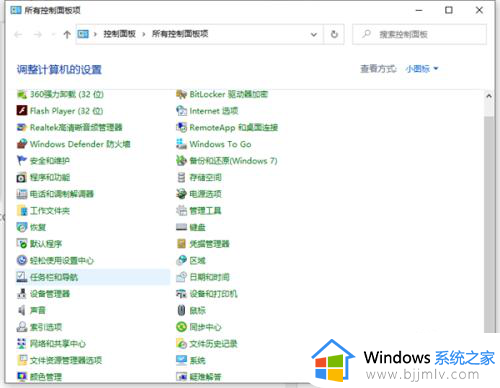
Task: Open the 疑难解答 link
Action: pos(205,377)
